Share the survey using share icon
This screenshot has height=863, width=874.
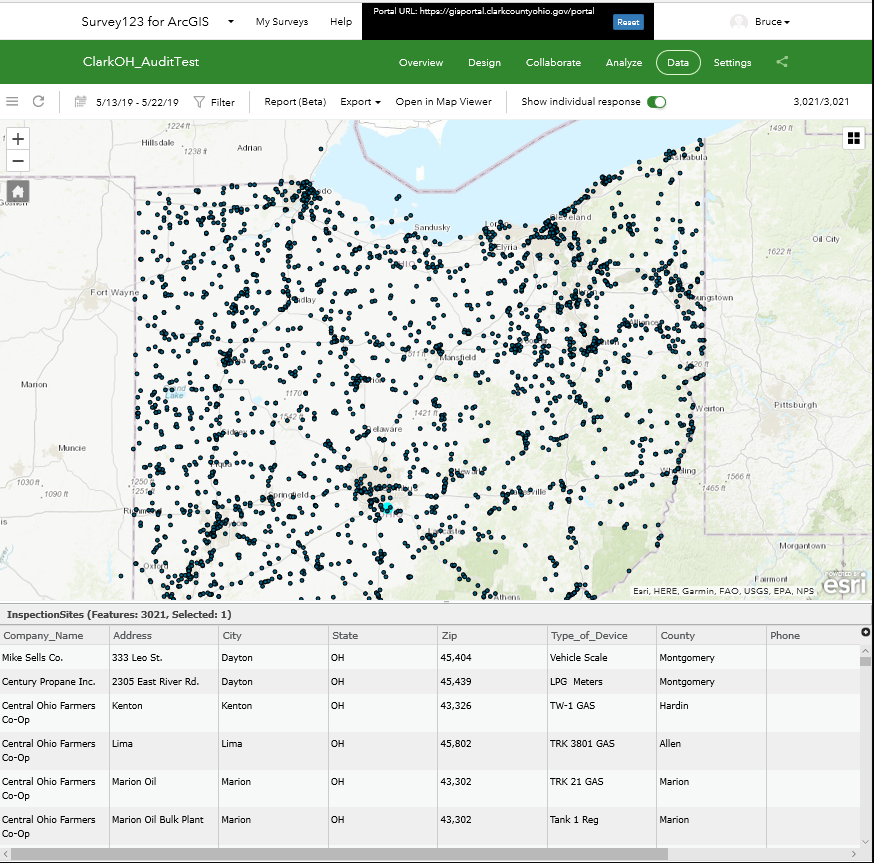(782, 62)
